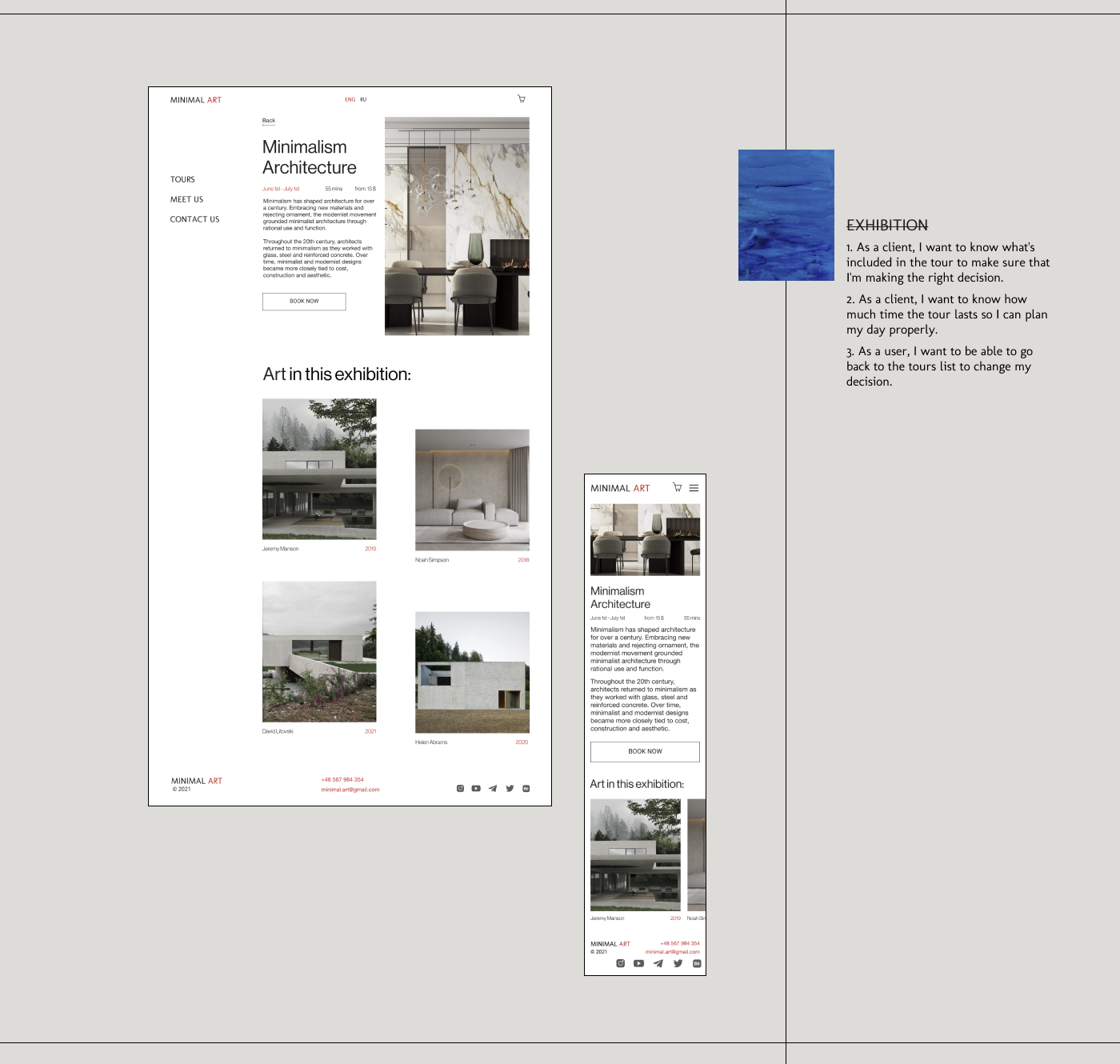Viewport: 1120px width, 1064px height.
Task: Click the Behance icon in desktop footer
Action: tap(526, 789)
